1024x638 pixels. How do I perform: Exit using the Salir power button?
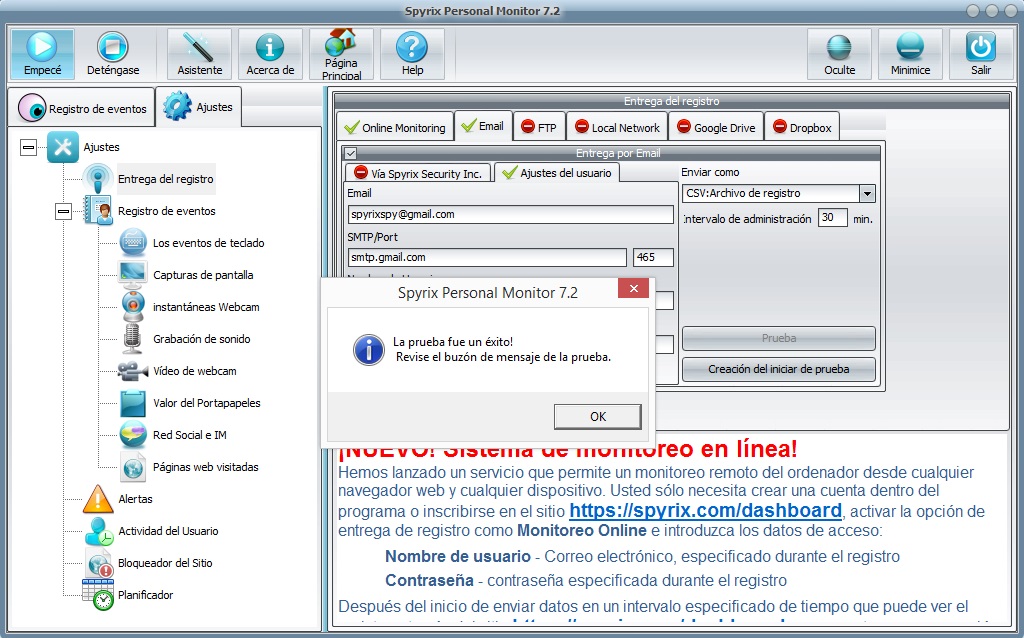[x=981, y=54]
